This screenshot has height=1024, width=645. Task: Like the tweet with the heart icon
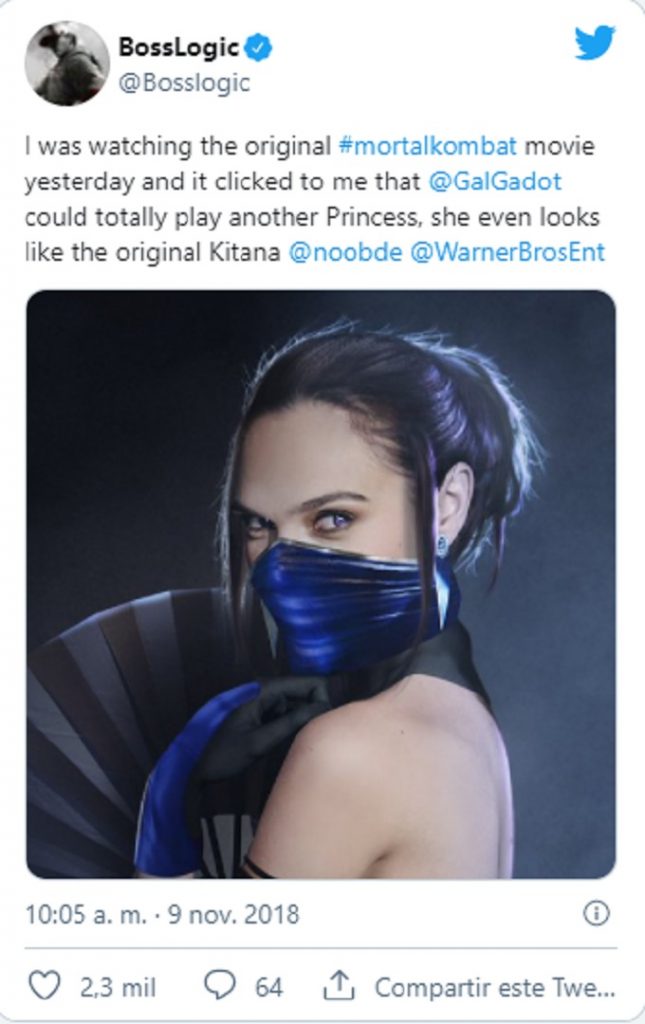[x=44, y=985]
